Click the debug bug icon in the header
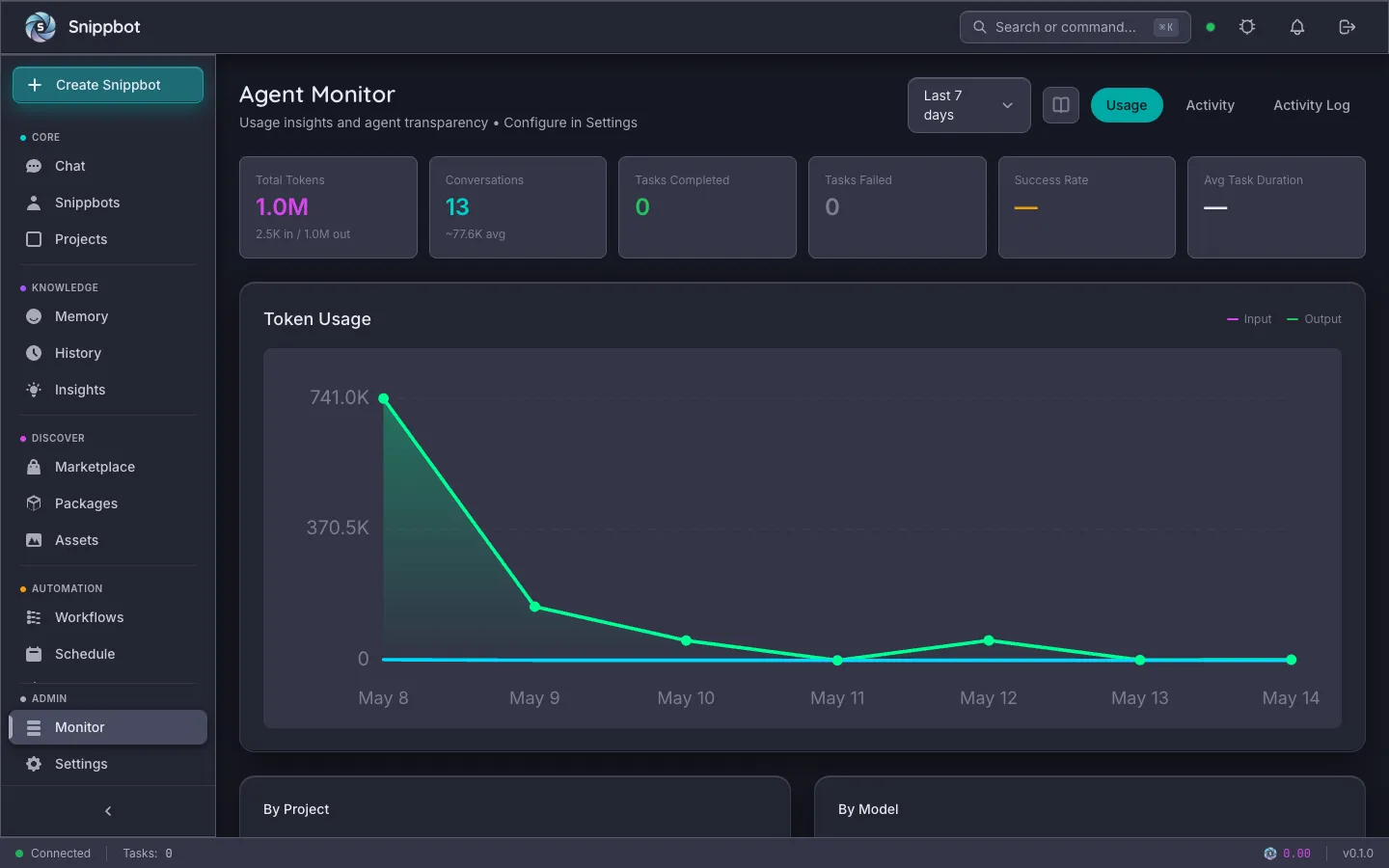 pos(1247,27)
